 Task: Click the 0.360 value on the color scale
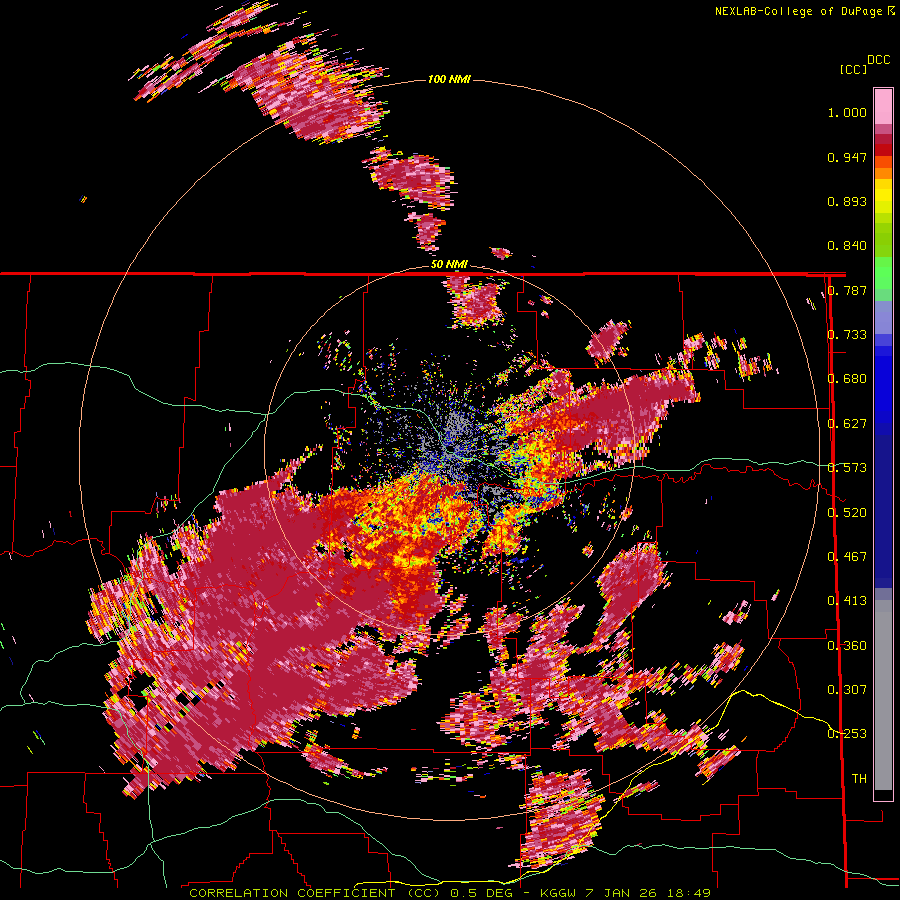[x=847, y=646]
